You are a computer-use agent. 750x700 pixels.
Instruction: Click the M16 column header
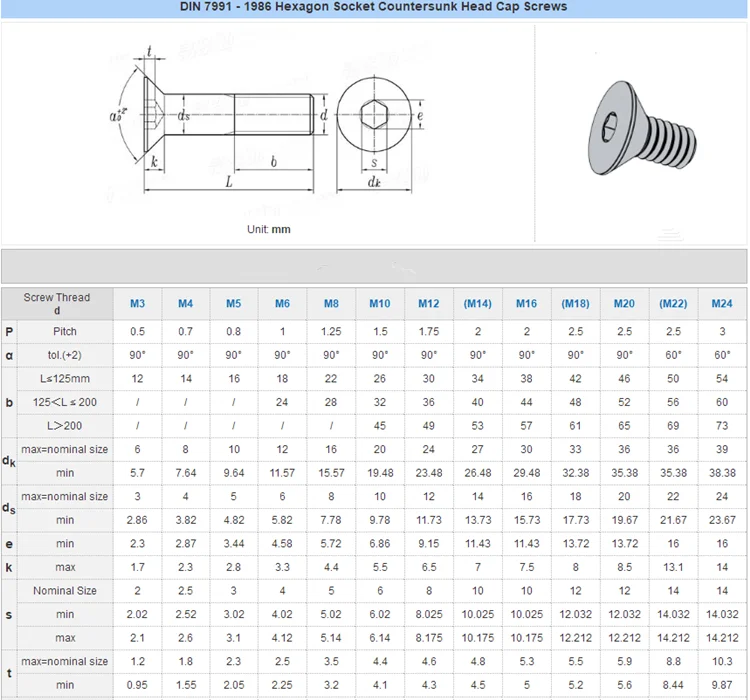pyautogui.click(x=526, y=304)
